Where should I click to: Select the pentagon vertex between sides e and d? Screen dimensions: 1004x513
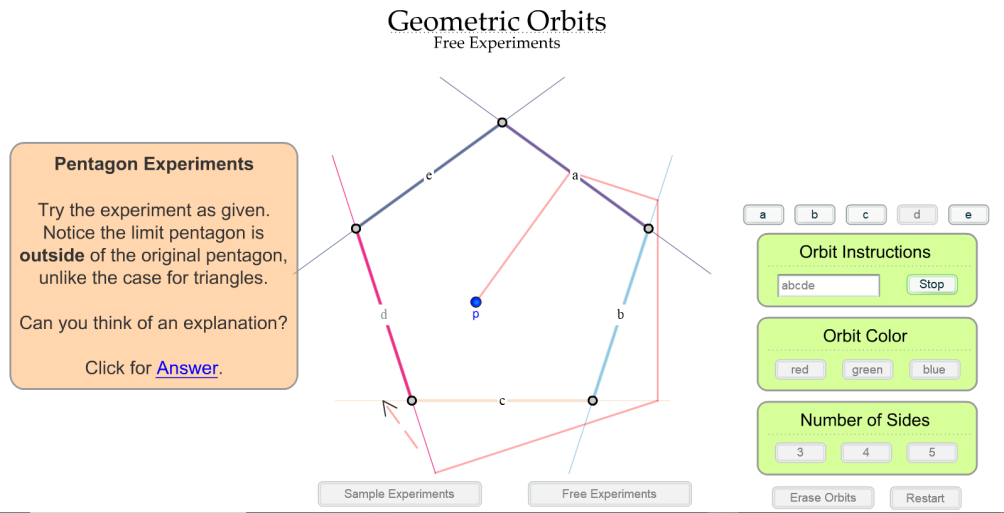point(356,228)
